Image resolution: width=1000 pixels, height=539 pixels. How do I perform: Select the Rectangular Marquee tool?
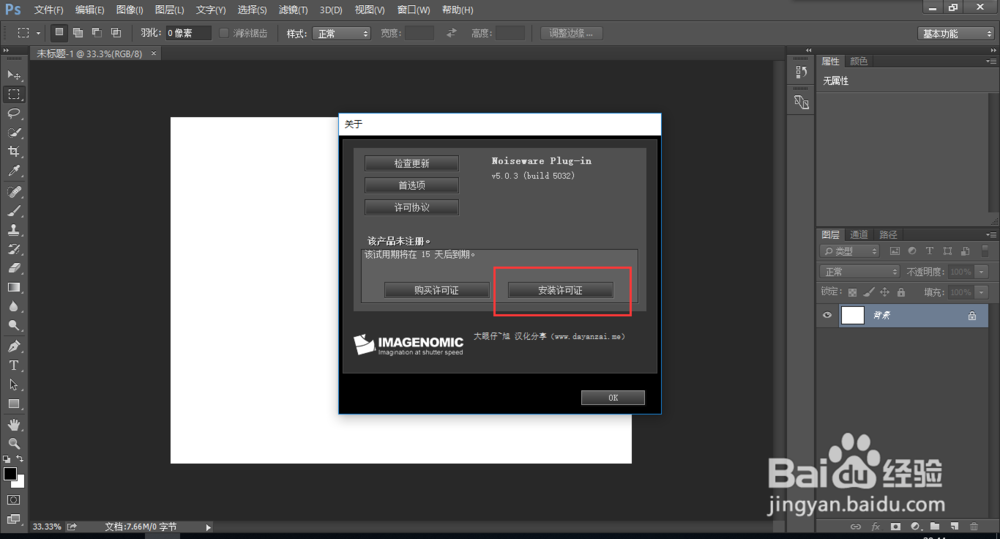[13, 94]
